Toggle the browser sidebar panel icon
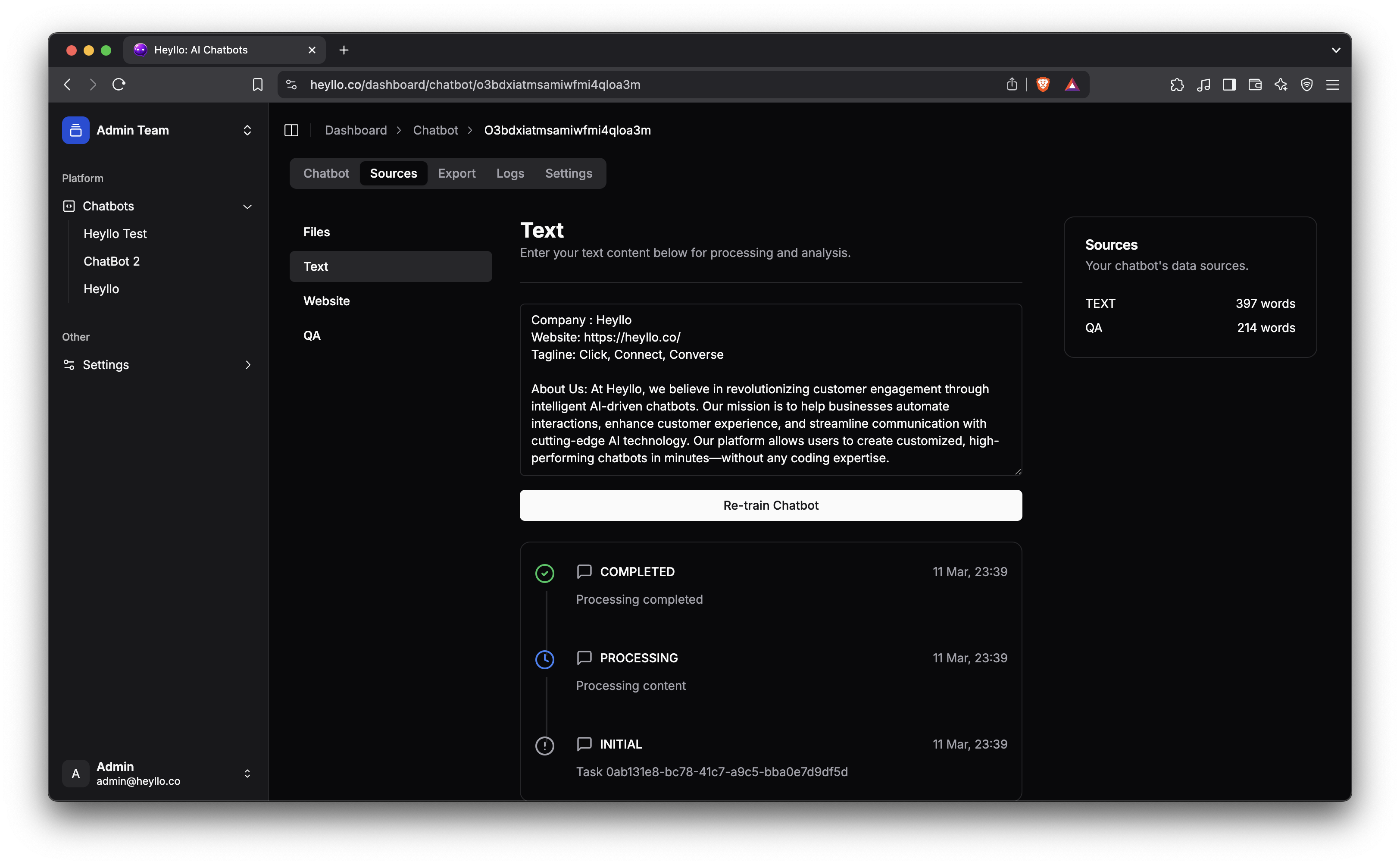Image resolution: width=1400 pixels, height=865 pixels. pyautogui.click(x=1229, y=85)
